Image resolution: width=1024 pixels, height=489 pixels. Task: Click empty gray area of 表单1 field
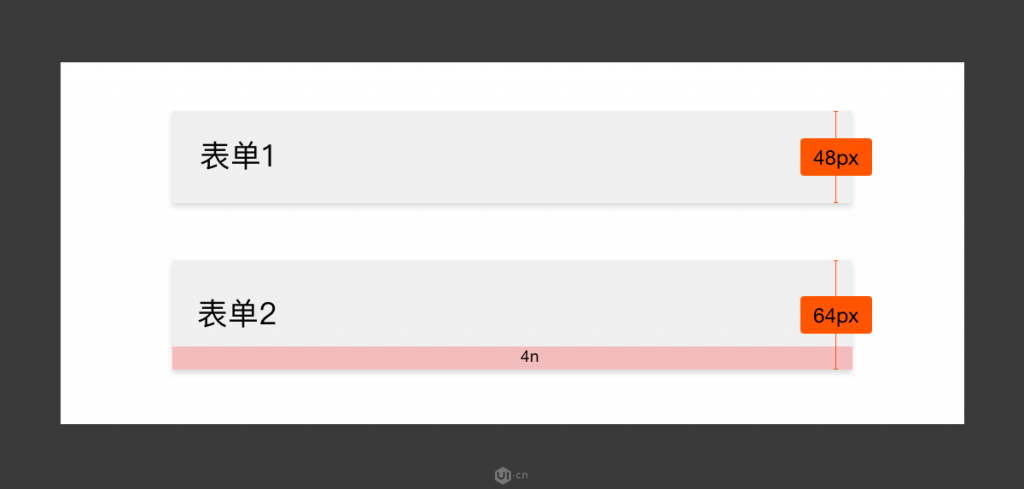(522, 157)
